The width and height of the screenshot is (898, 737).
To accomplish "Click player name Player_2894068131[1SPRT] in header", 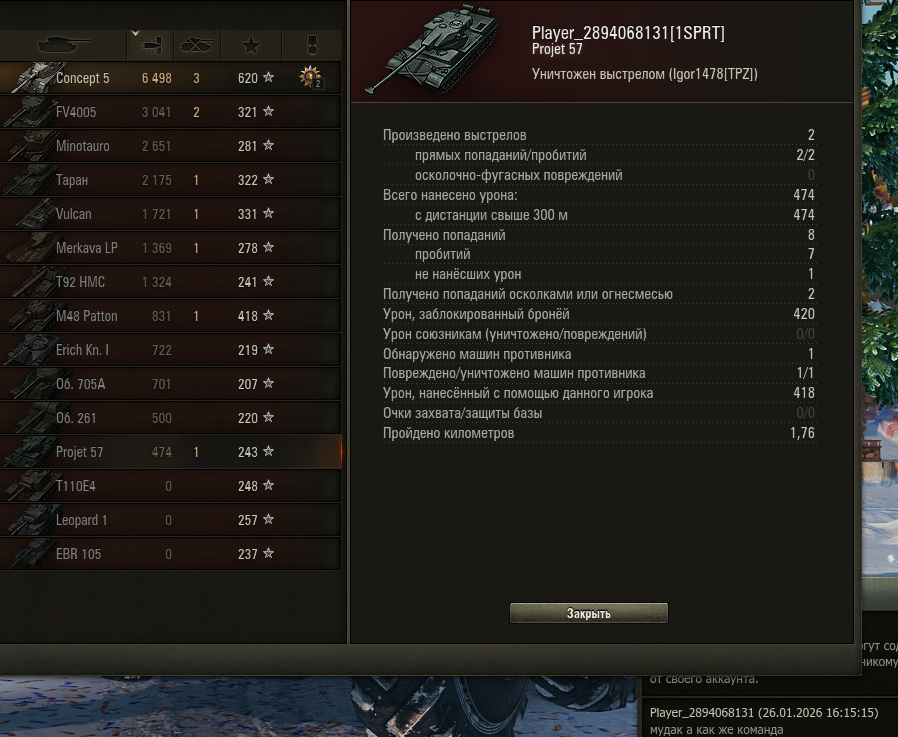I will (x=628, y=33).
